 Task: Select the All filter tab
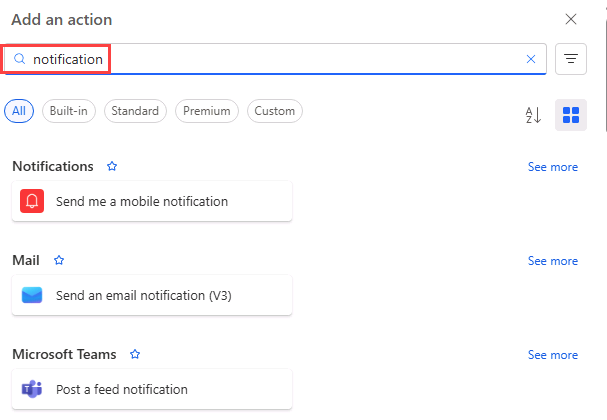pos(19,111)
